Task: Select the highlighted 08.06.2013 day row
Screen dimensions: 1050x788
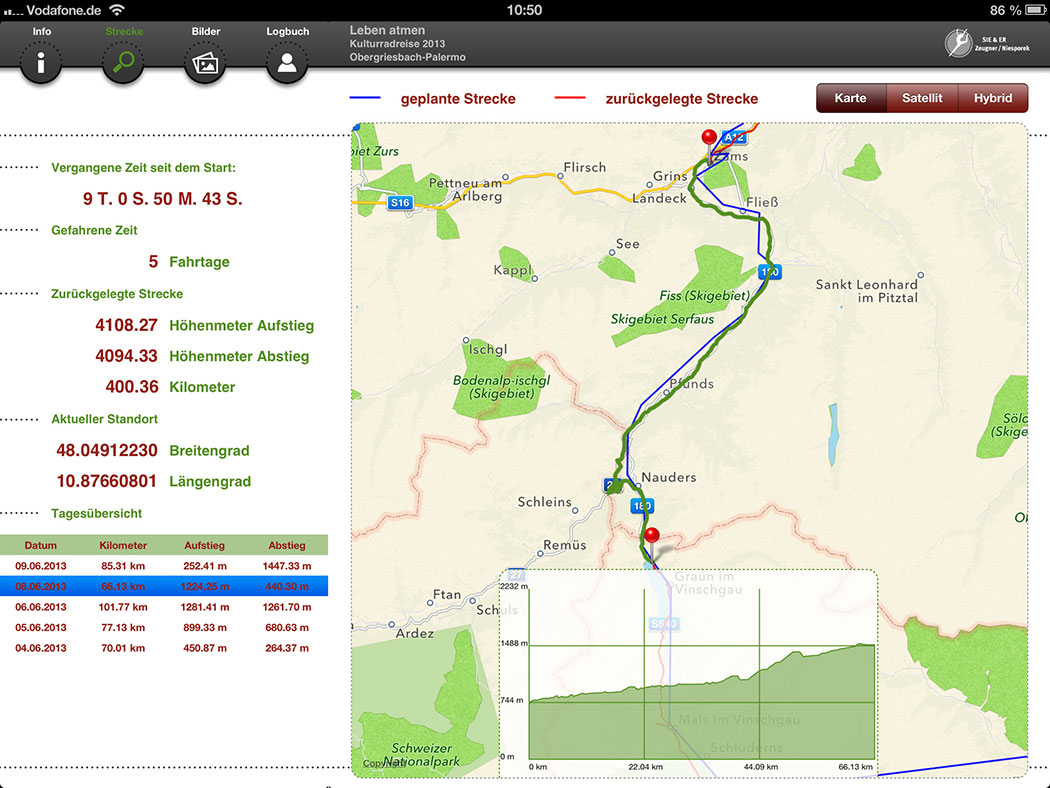Action: [x=164, y=586]
